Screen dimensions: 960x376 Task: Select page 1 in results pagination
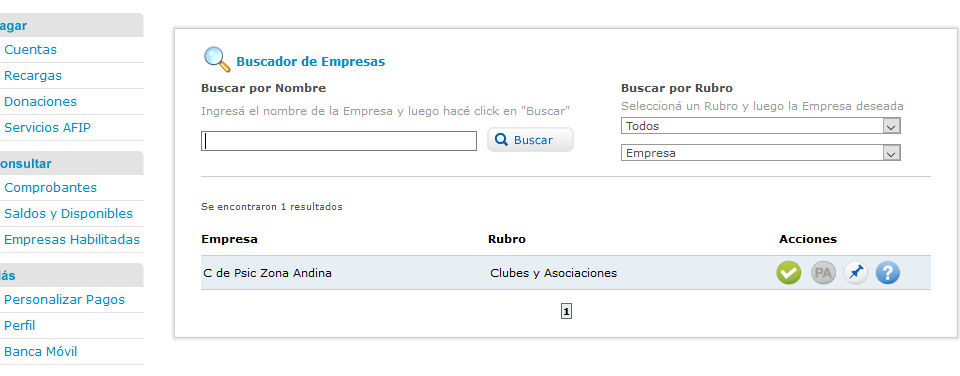(x=566, y=312)
